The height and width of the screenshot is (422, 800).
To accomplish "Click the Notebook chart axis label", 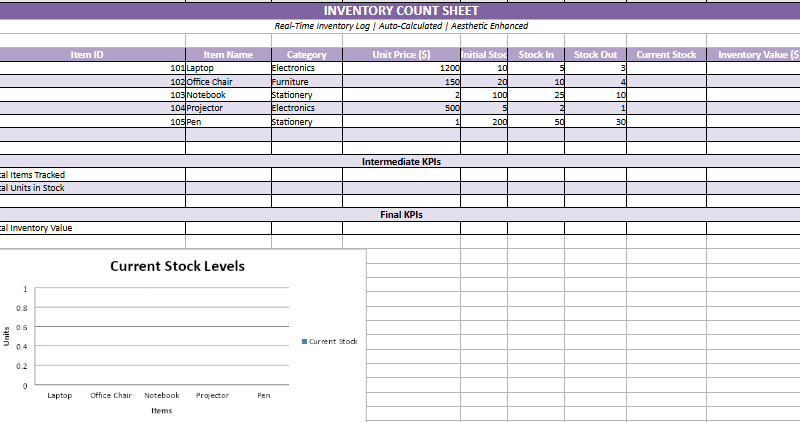I will pyautogui.click(x=162, y=395).
